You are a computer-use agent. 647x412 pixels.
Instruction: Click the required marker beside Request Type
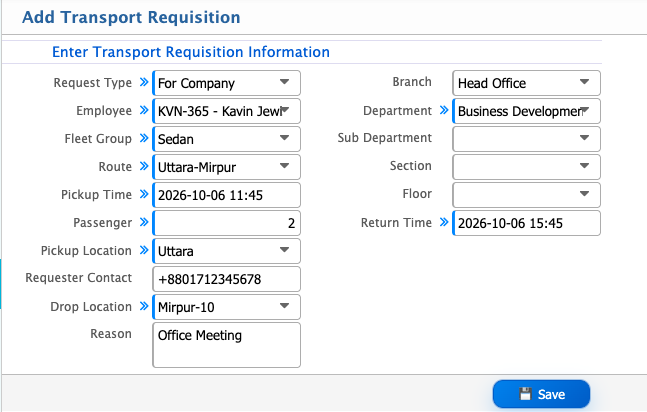pos(144,82)
